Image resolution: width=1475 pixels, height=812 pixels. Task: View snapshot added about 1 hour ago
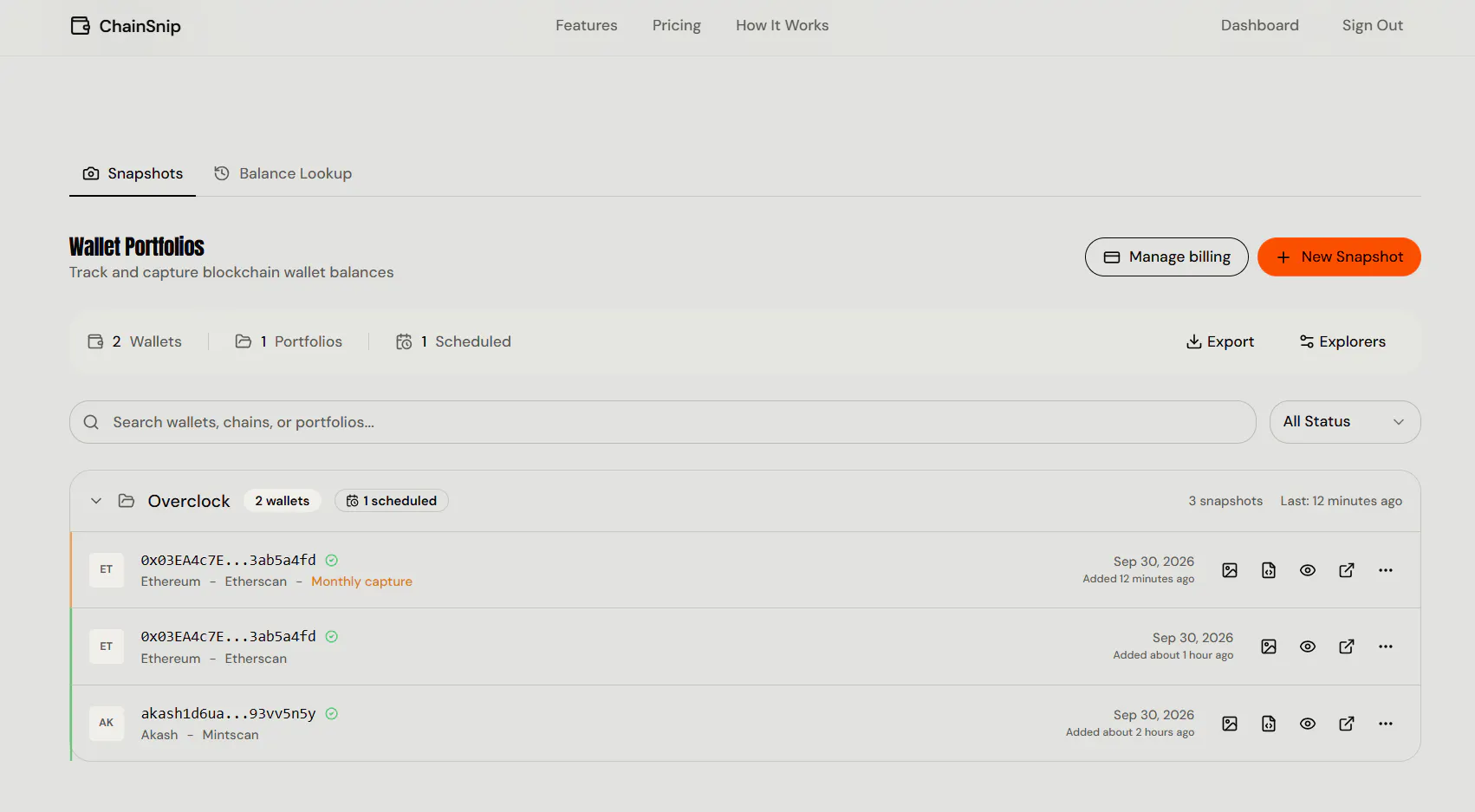1308,646
